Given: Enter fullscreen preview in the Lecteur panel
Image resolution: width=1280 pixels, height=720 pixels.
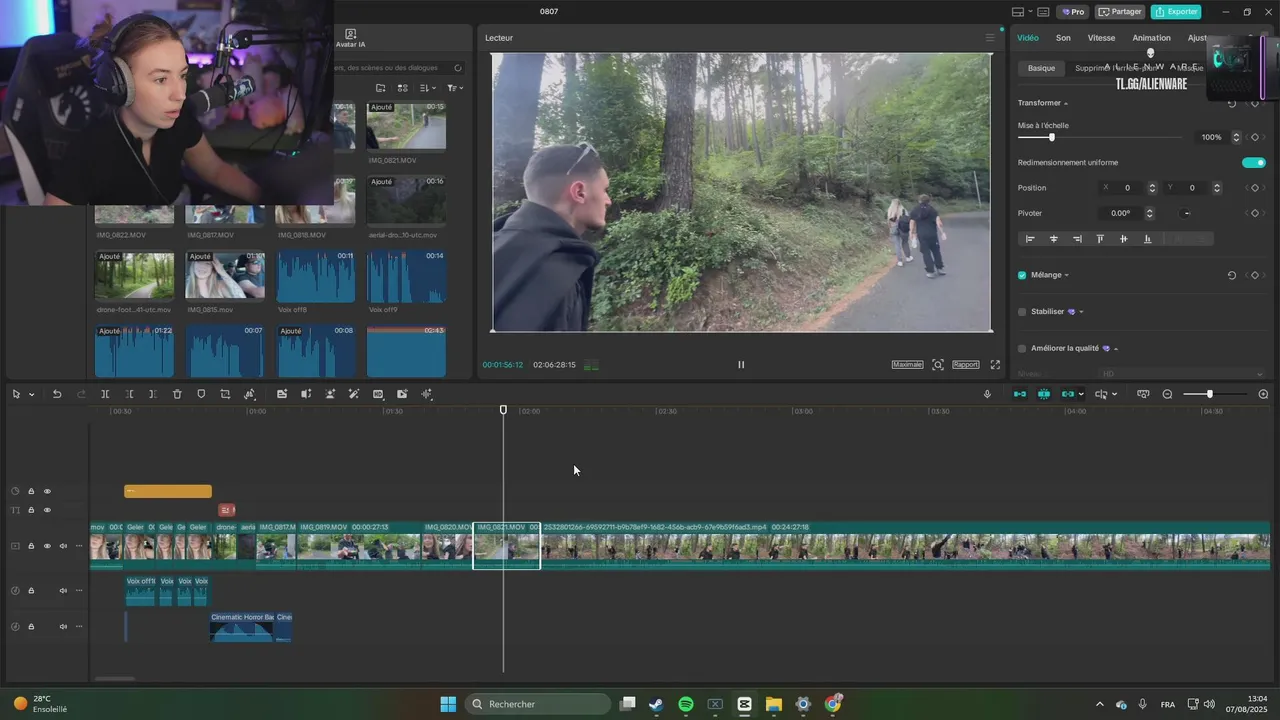Looking at the screenshot, I should click(x=995, y=365).
